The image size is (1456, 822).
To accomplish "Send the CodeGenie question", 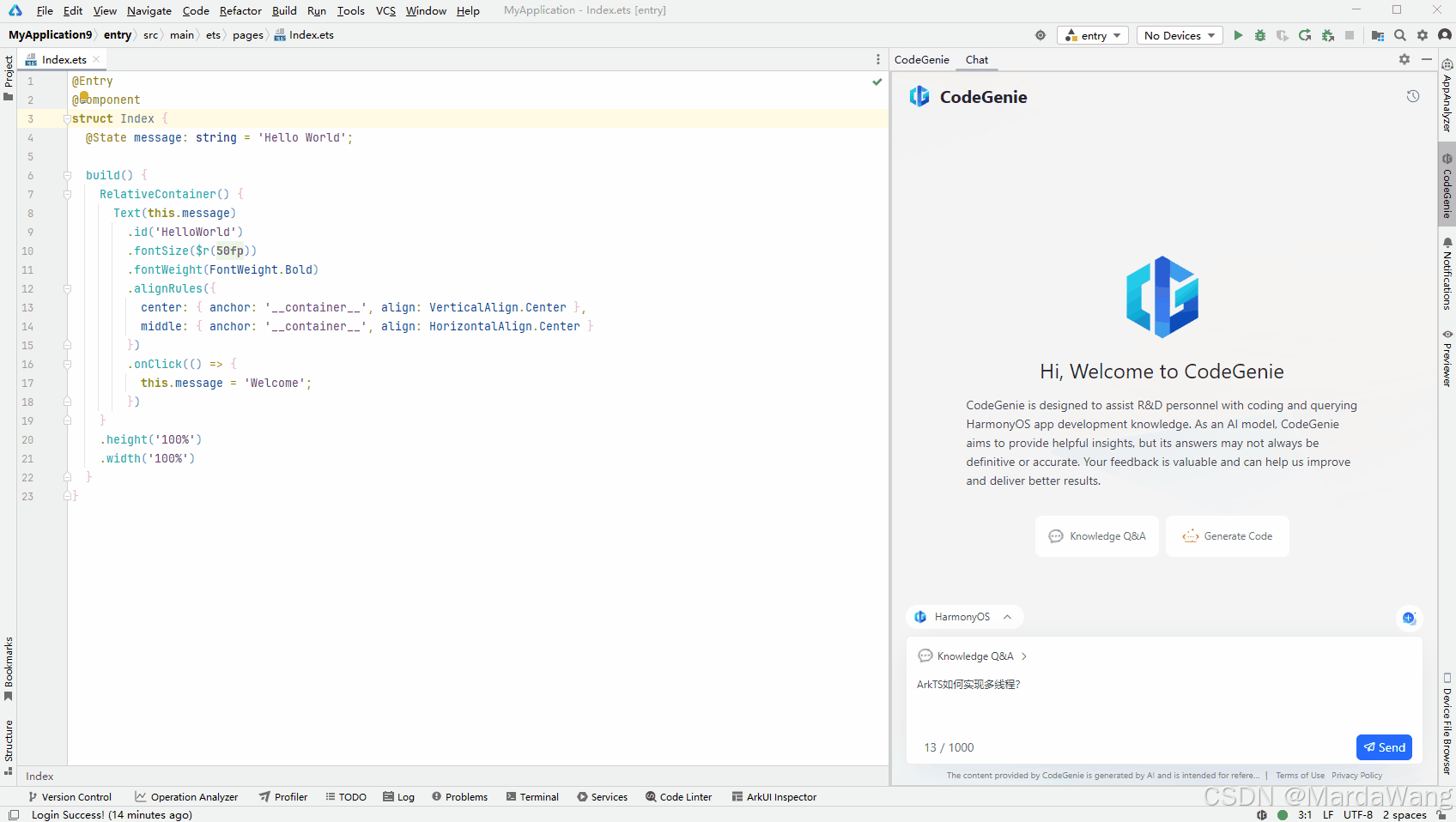I will pos(1384,747).
